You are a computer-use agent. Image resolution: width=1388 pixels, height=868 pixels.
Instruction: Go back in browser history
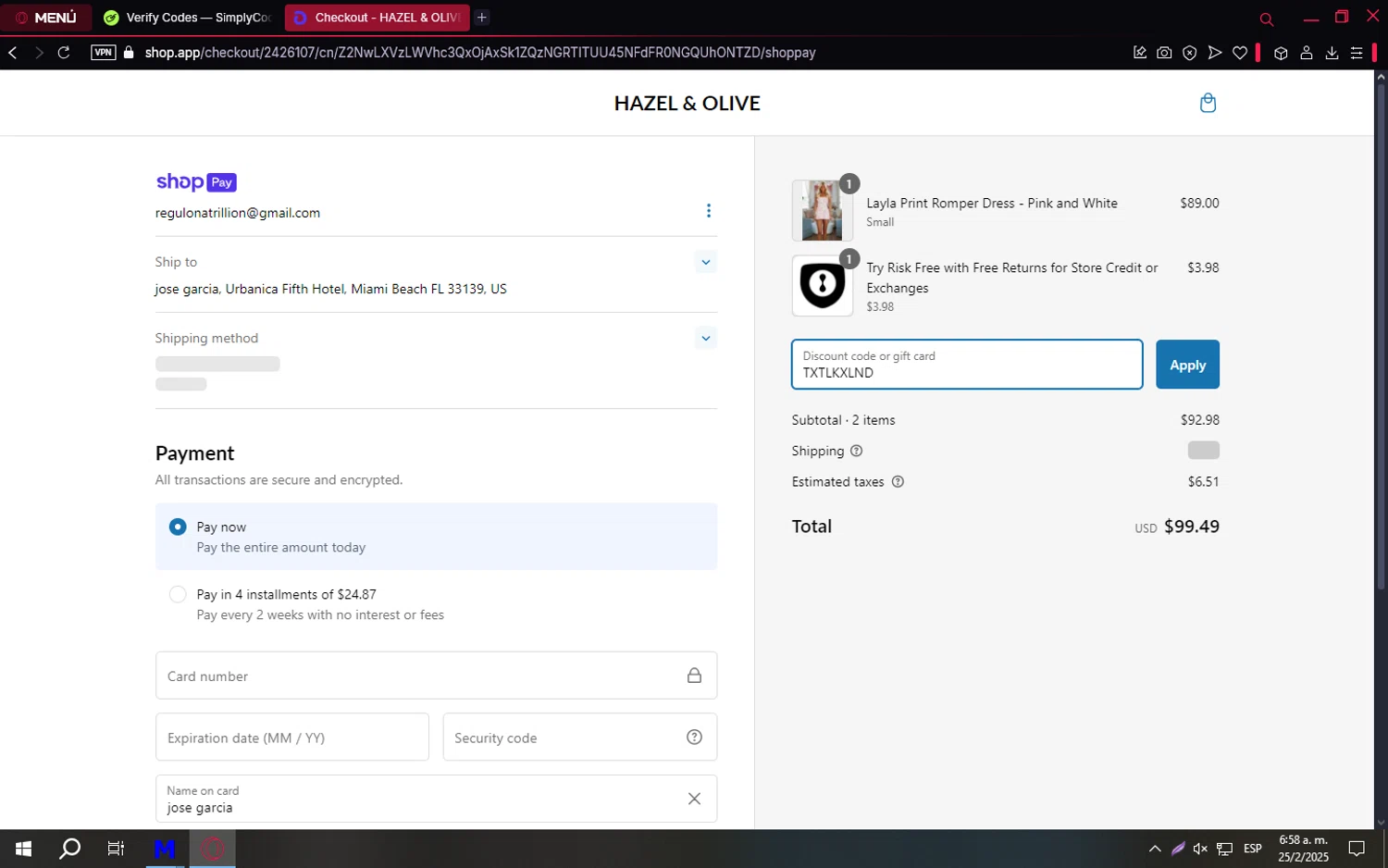pos(13,53)
